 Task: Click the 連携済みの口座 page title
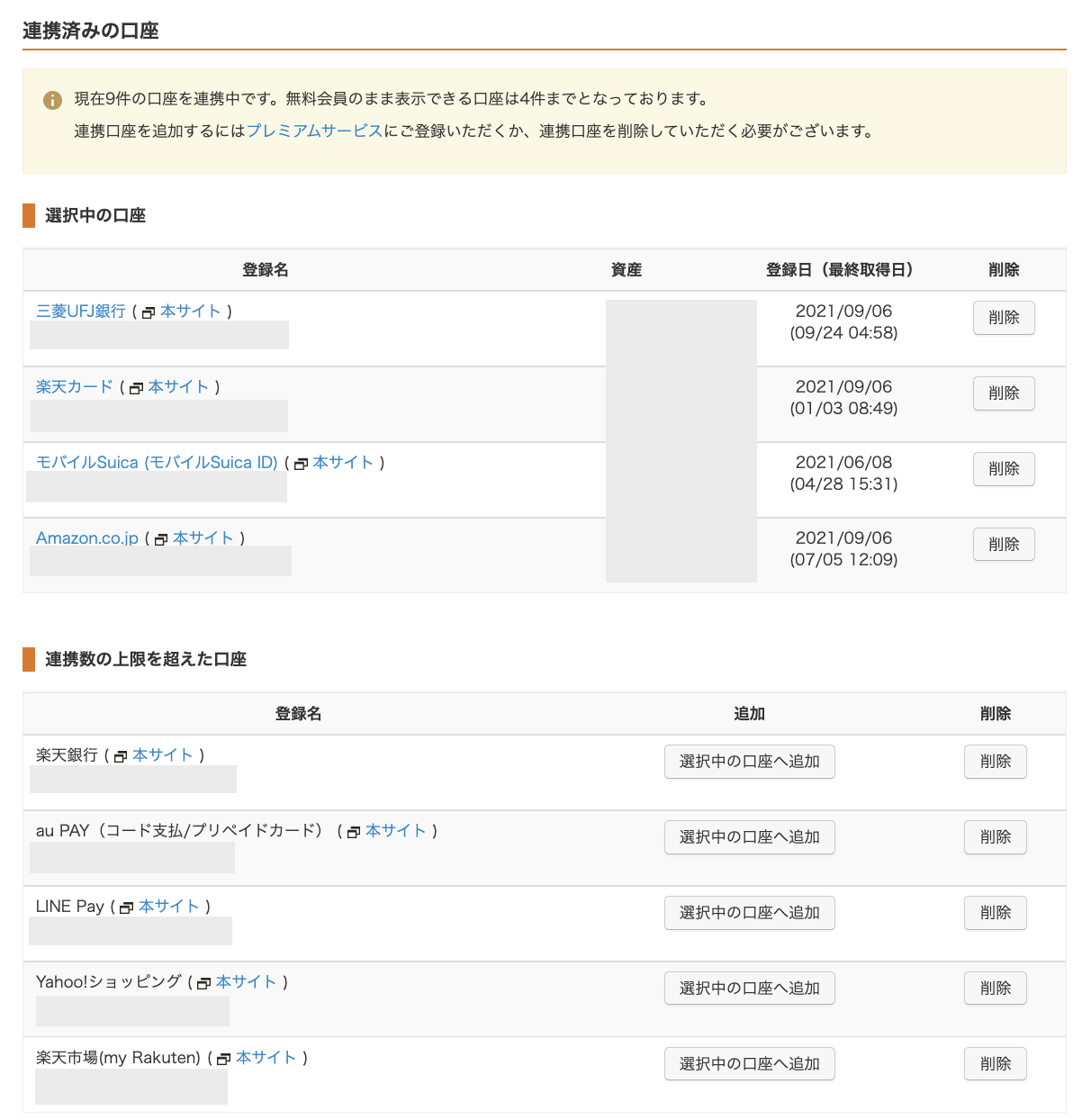91,32
